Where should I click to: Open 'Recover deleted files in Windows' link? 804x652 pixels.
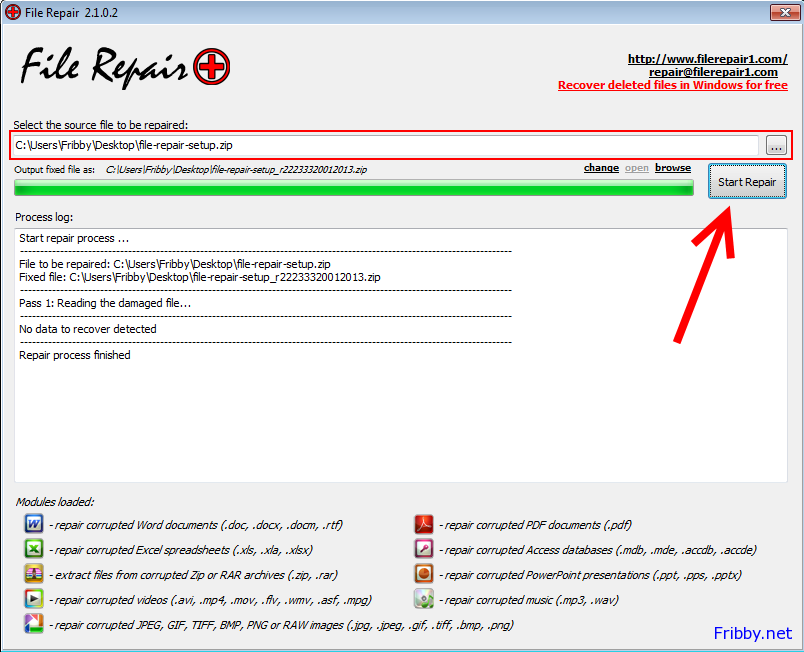(672, 85)
